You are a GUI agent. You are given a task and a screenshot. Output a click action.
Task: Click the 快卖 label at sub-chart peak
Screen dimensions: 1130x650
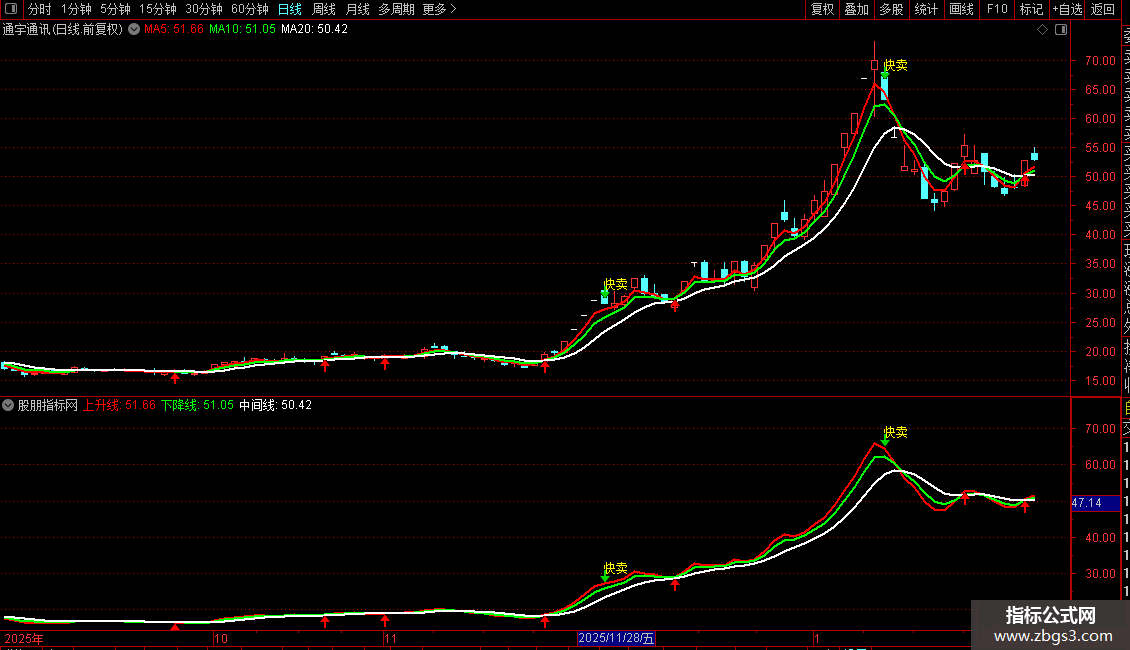896,432
